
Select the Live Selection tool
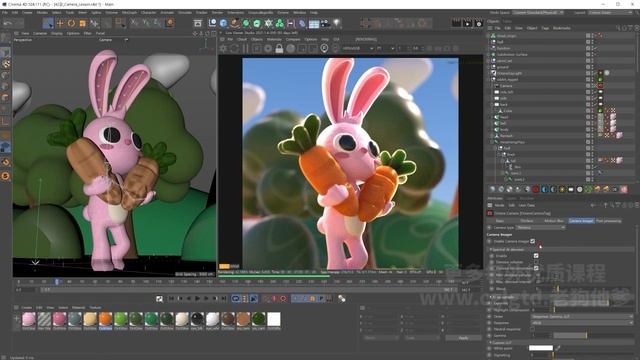point(48,23)
